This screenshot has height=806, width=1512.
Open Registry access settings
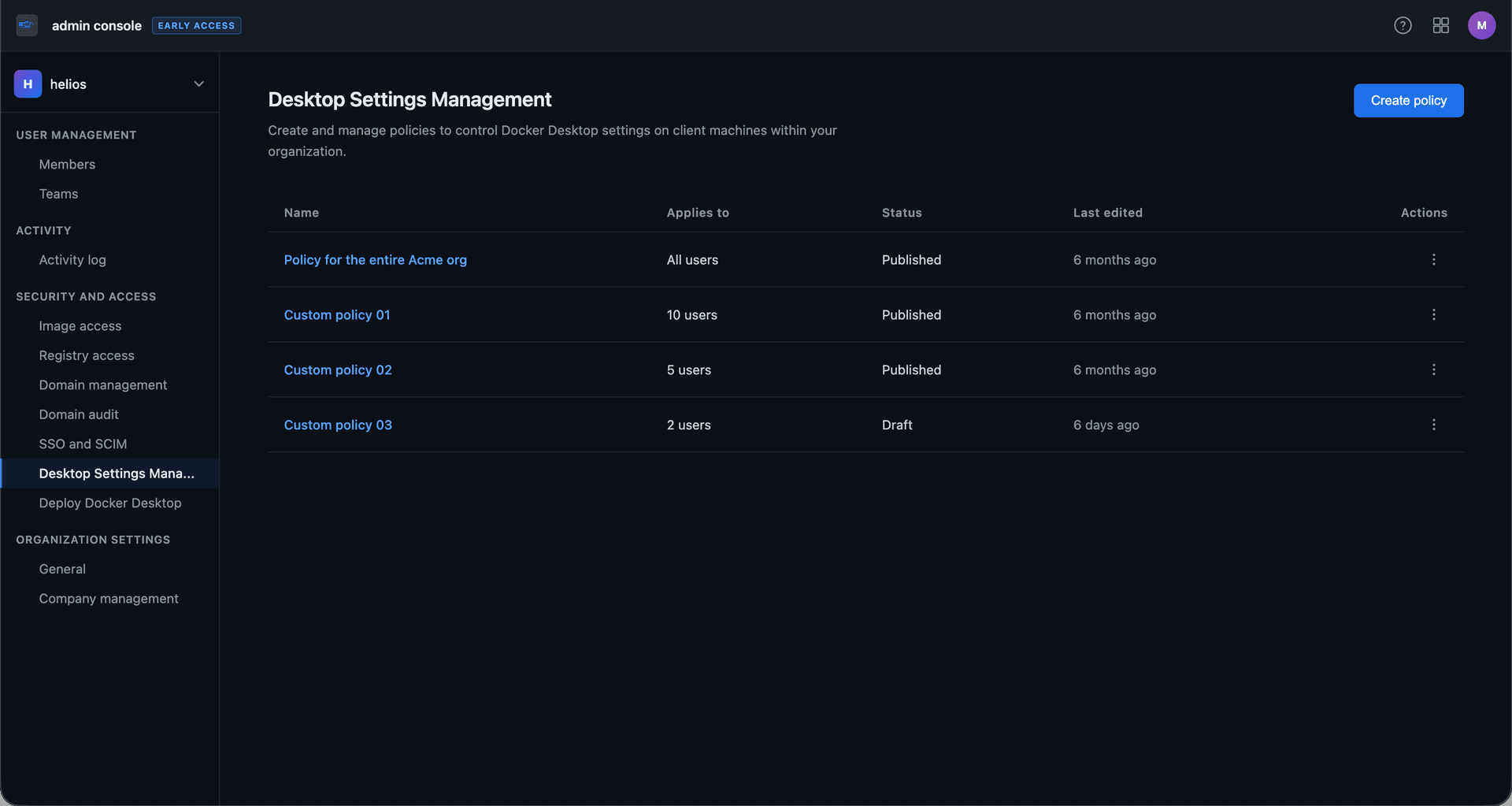point(87,355)
